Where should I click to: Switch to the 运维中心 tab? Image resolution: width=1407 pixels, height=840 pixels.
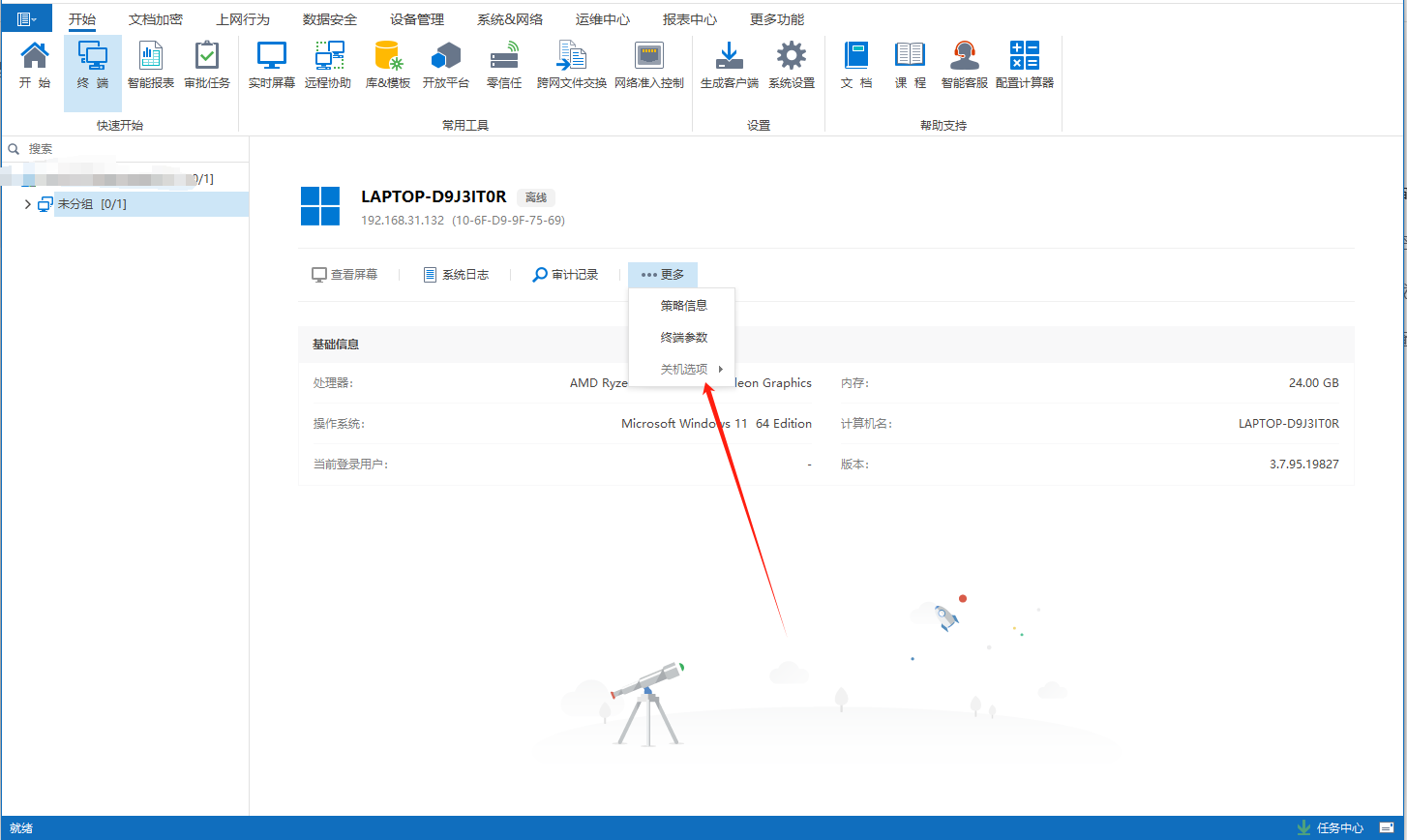tap(603, 19)
